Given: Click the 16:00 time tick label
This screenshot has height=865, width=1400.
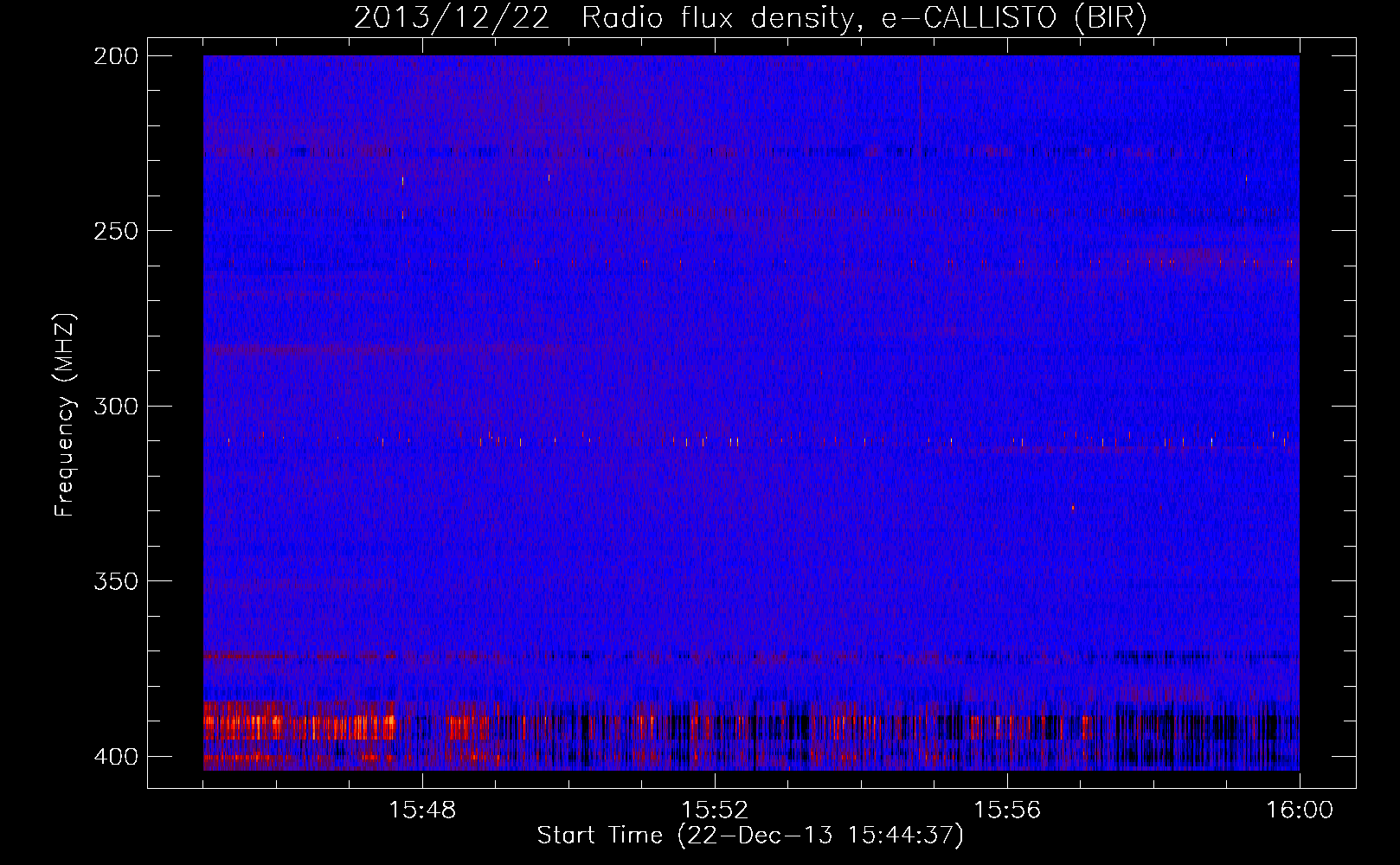Looking at the screenshot, I should click(x=1300, y=811).
